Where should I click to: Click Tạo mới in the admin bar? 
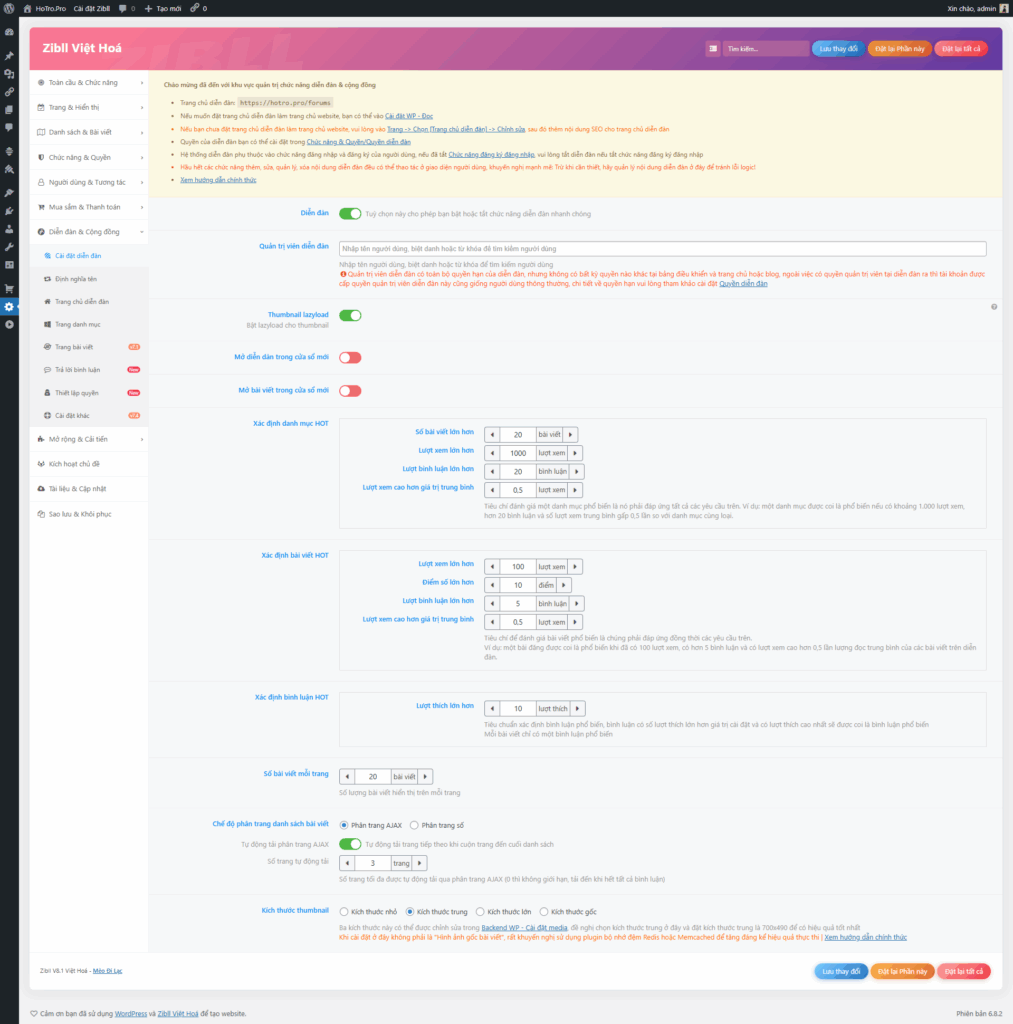(163, 8)
